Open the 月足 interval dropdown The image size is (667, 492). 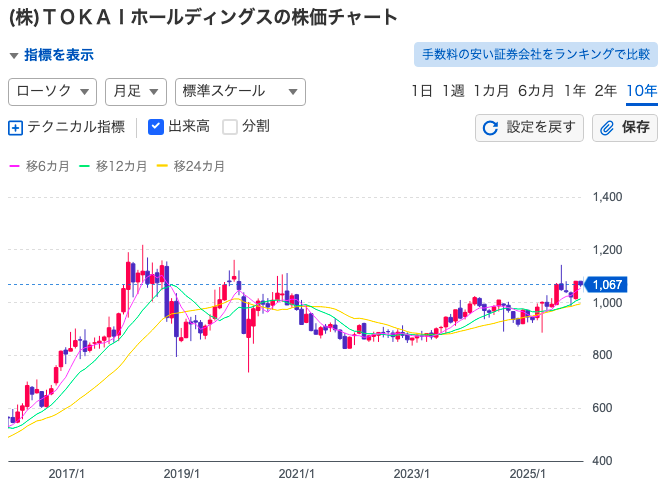[x=135, y=91]
